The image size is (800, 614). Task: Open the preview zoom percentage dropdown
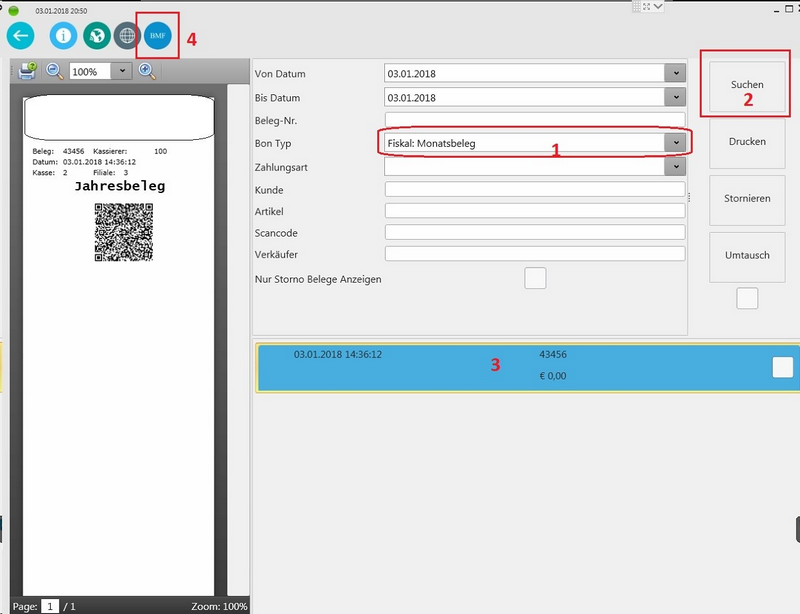pyautogui.click(x=122, y=71)
